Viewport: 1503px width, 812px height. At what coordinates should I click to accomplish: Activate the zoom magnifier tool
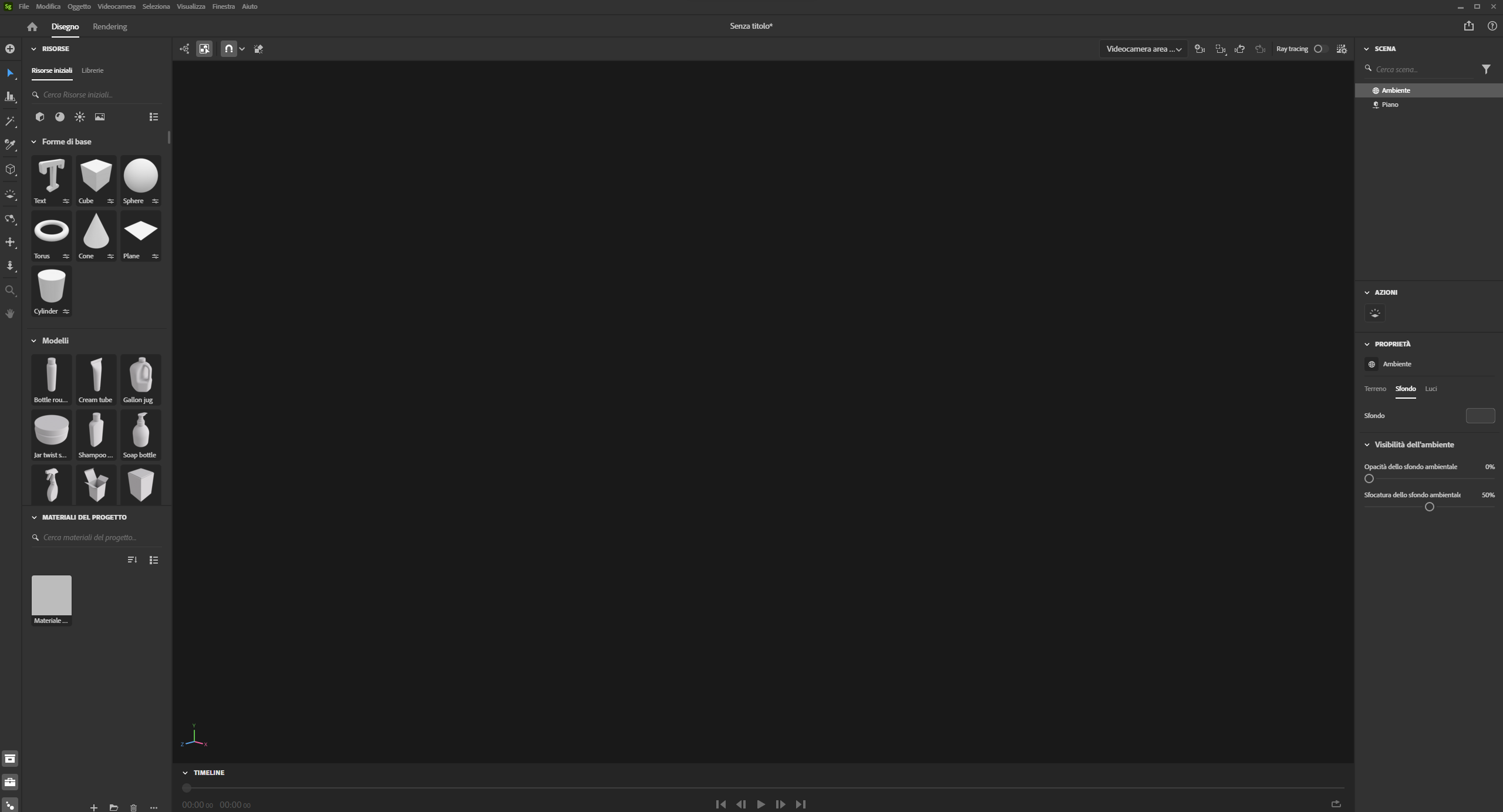point(10,289)
